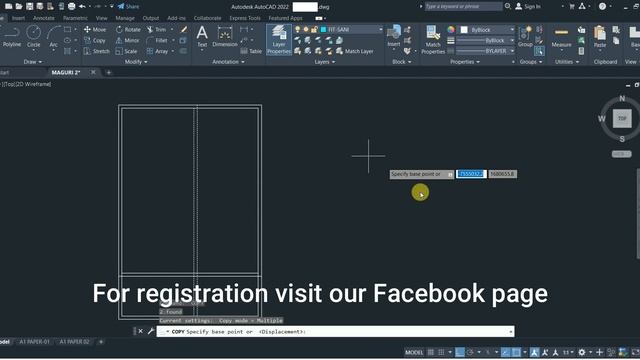This screenshot has height=360, width=640.
Task: Expand the Layers panel
Action: pyautogui.click(x=325, y=62)
